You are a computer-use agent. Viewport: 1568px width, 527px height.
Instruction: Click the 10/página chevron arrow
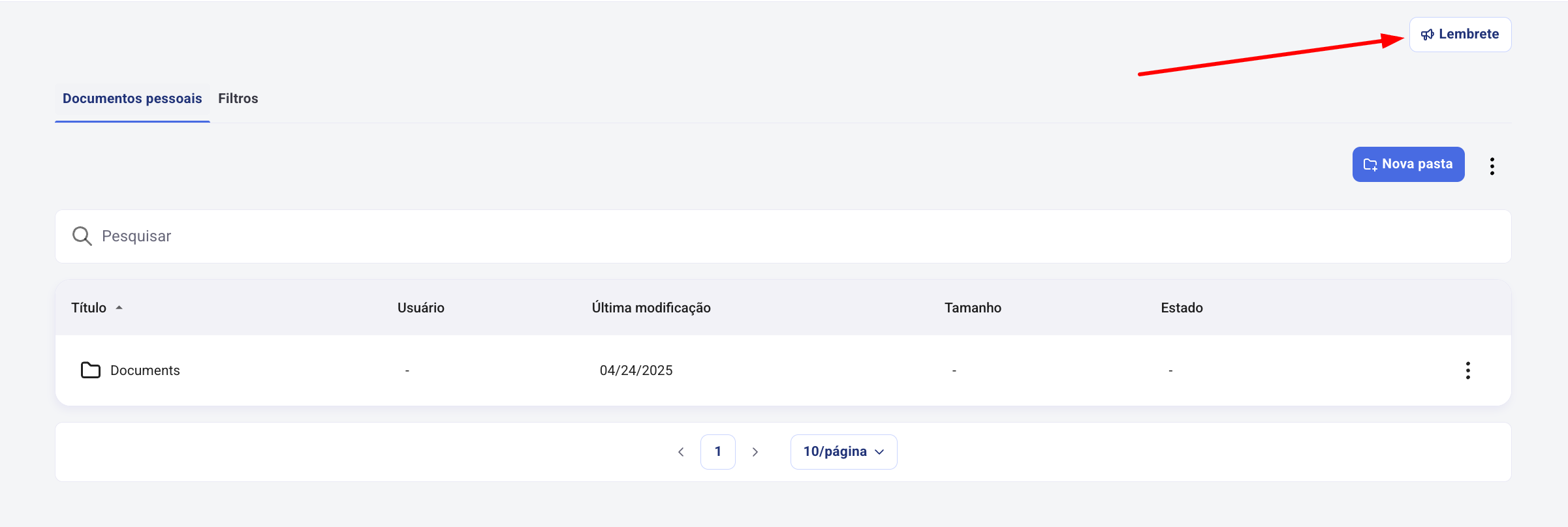(879, 452)
